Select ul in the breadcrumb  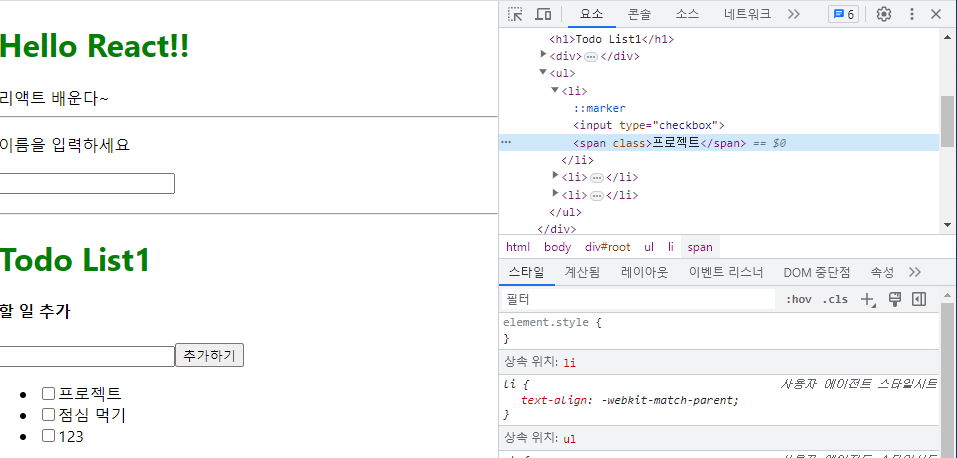coord(649,247)
